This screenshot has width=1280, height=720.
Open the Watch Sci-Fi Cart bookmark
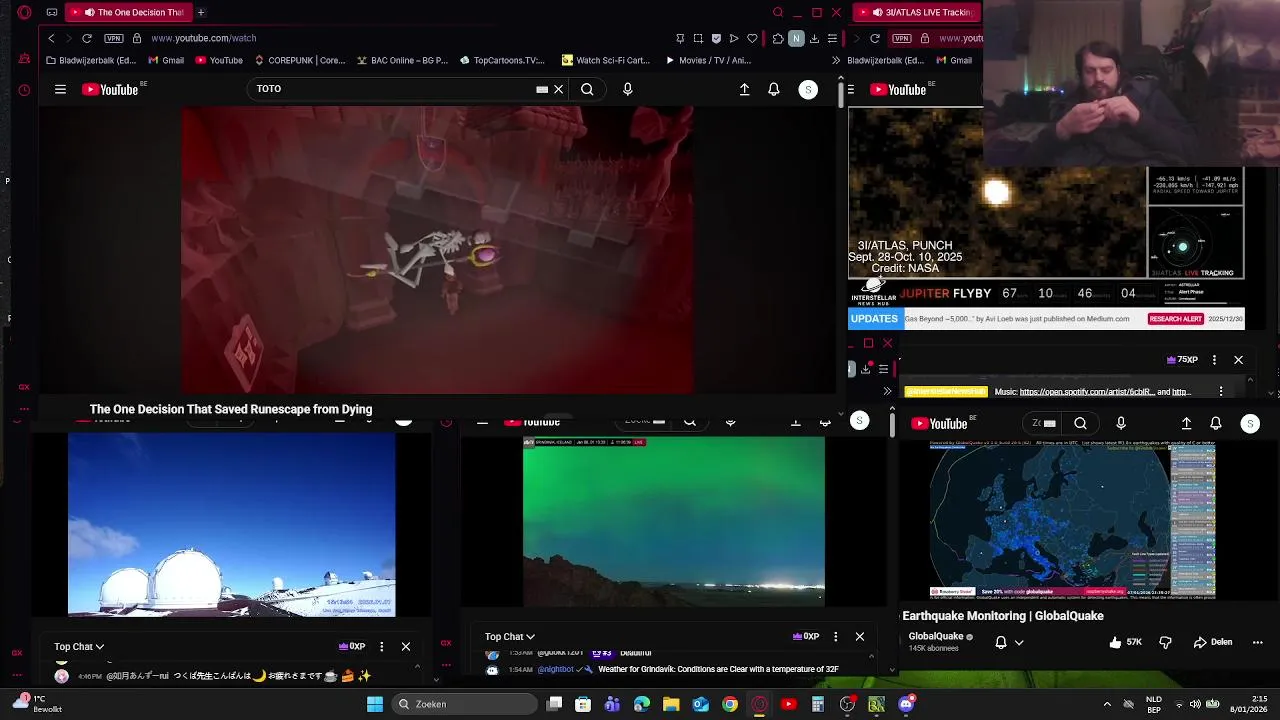(606, 60)
